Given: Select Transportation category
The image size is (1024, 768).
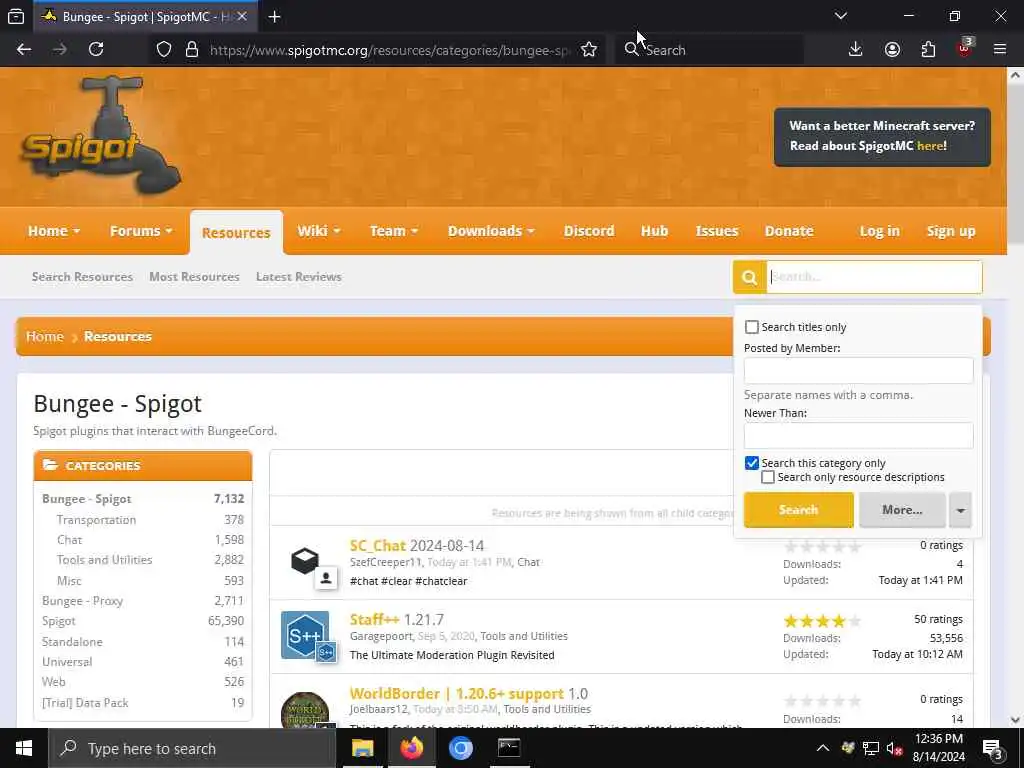Looking at the screenshot, I should point(96,520).
